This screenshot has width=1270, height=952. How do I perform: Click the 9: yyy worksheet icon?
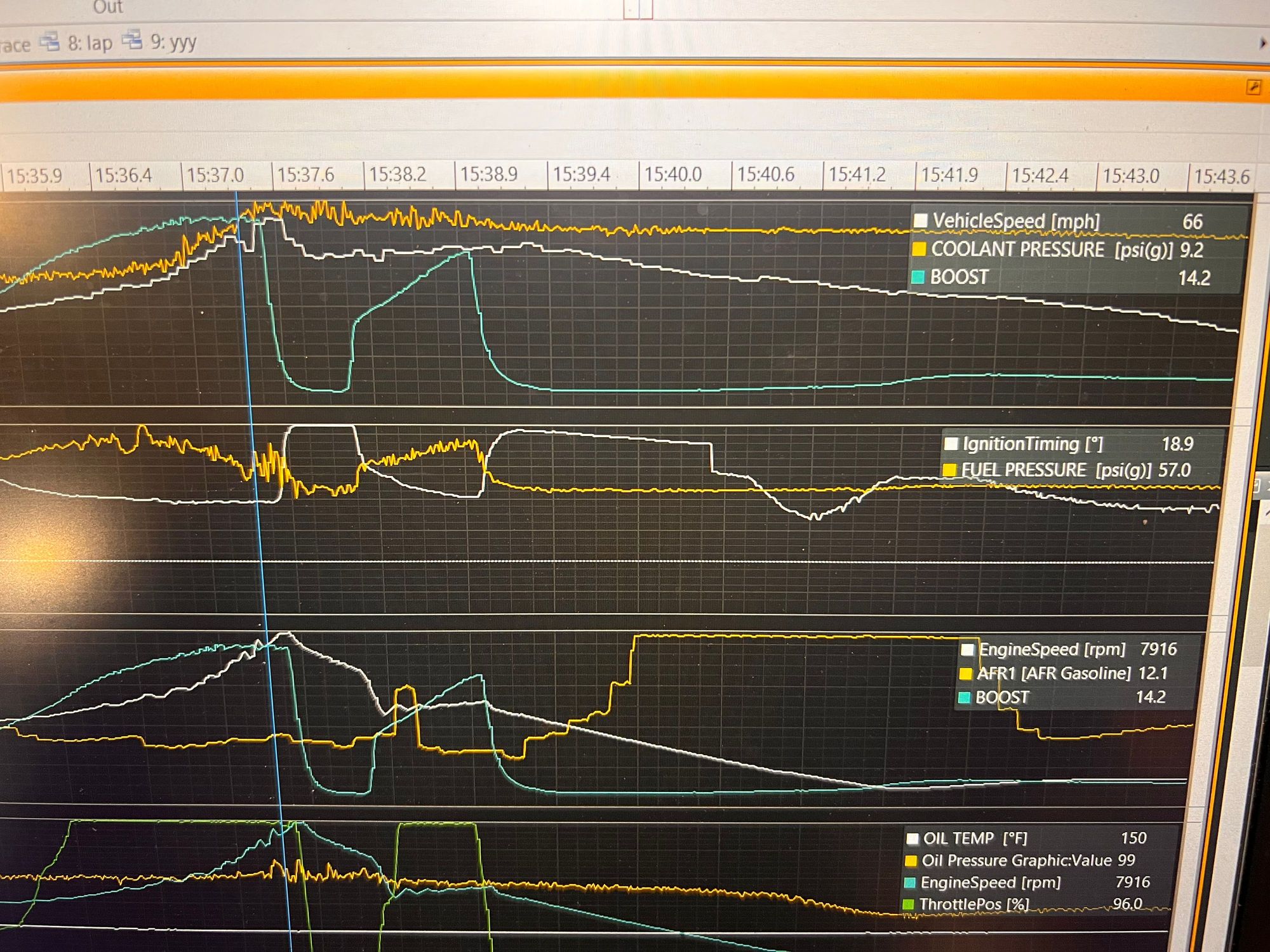pyautogui.click(x=131, y=40)
